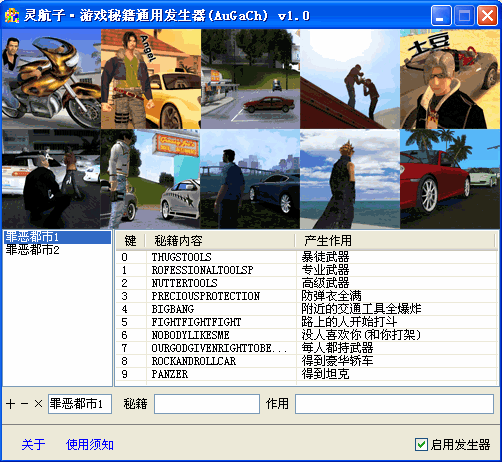Toggle the 启用发生器 checkbox
Screen dimensions: 502x462
pyautogui.click(x=421, y=445)
